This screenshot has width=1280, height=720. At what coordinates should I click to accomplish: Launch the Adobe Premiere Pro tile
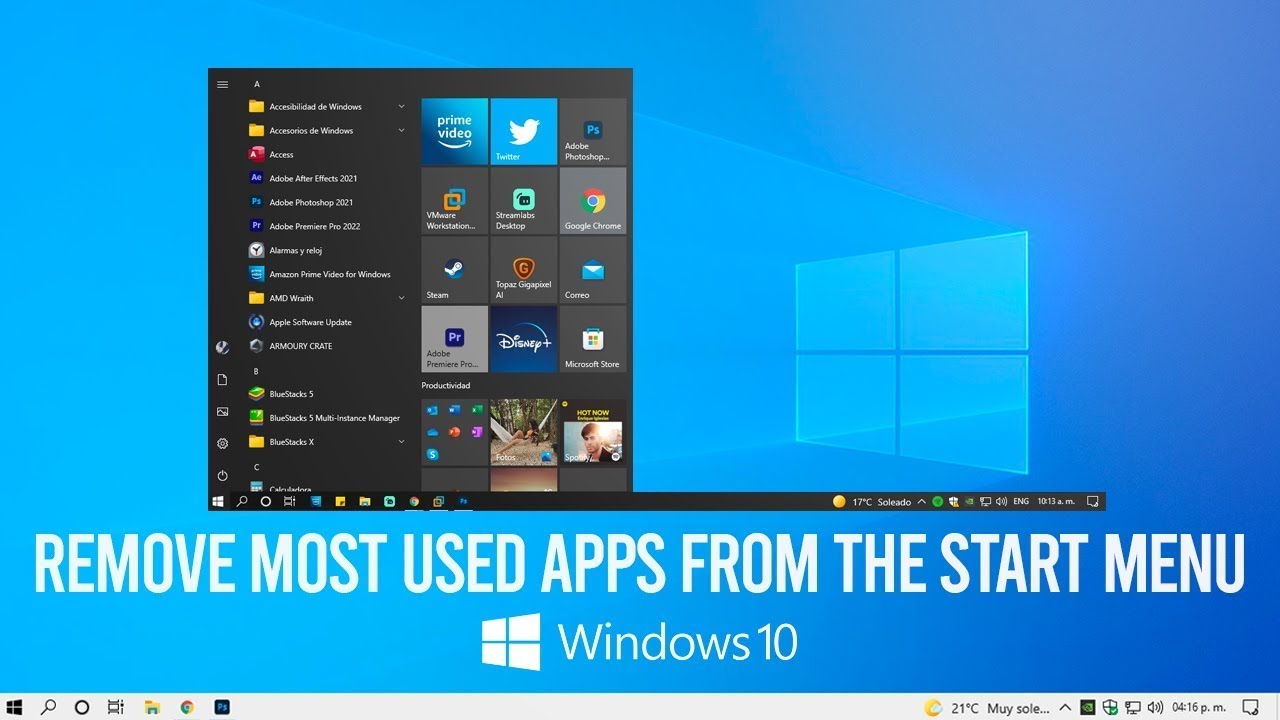[x=455, y=339]
